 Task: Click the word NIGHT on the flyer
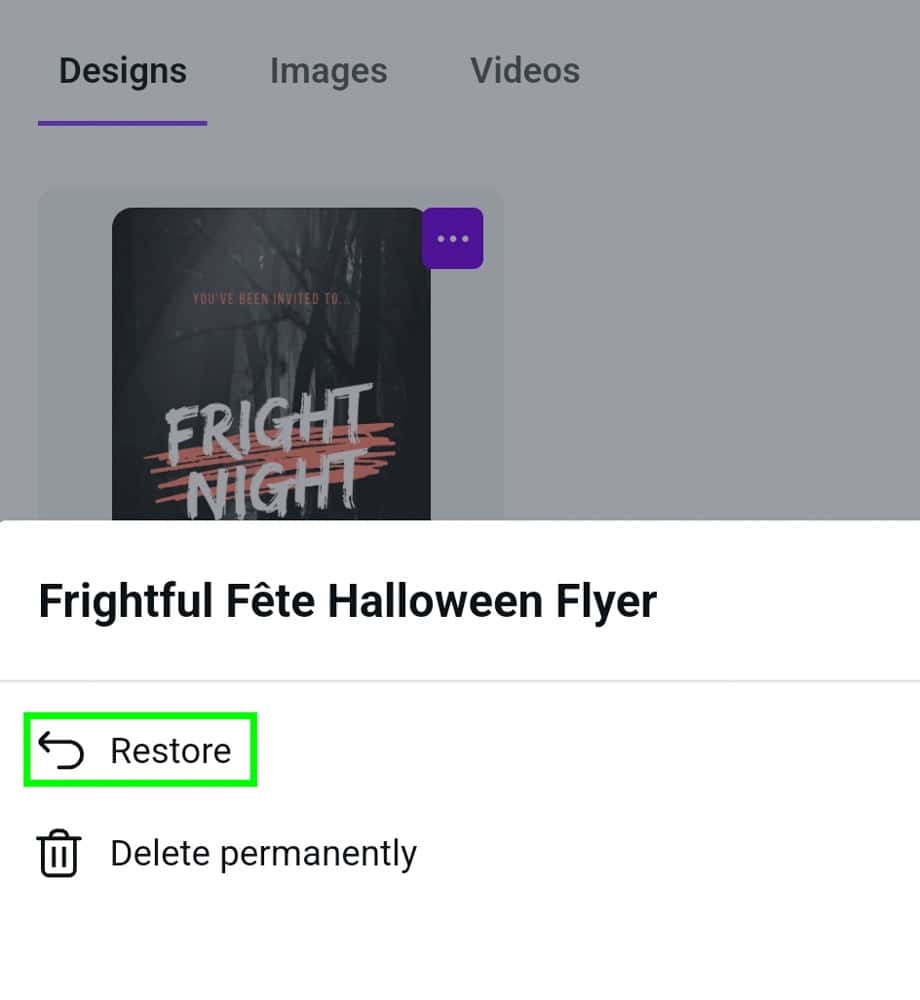(x=275, y=490)
